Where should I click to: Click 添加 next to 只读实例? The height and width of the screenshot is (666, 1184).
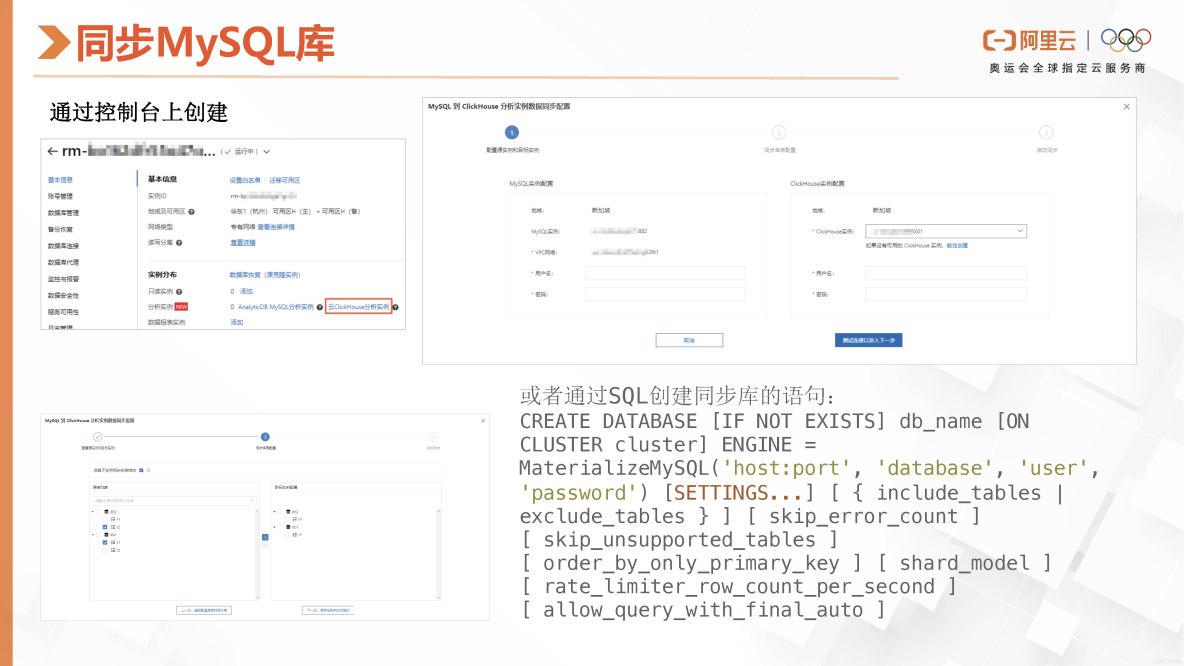[246, 291]
